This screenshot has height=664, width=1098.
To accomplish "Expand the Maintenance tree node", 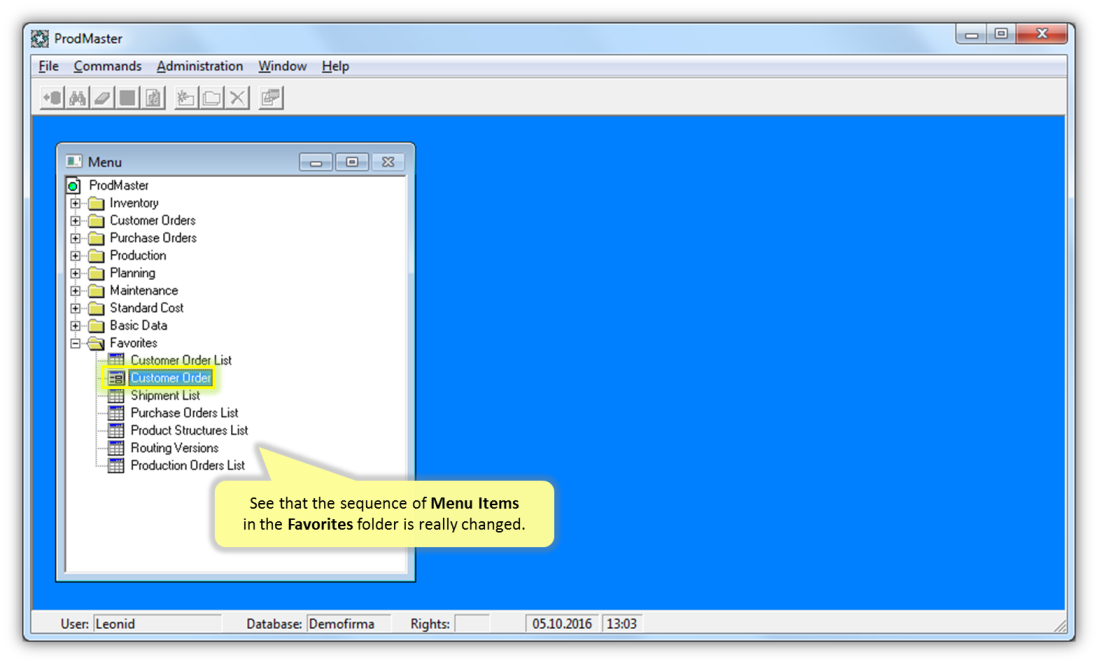I will point(76,291).
